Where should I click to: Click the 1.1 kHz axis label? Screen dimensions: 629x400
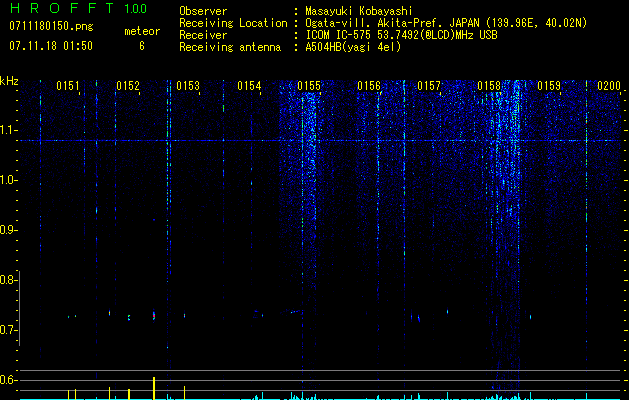pos(9,130)
